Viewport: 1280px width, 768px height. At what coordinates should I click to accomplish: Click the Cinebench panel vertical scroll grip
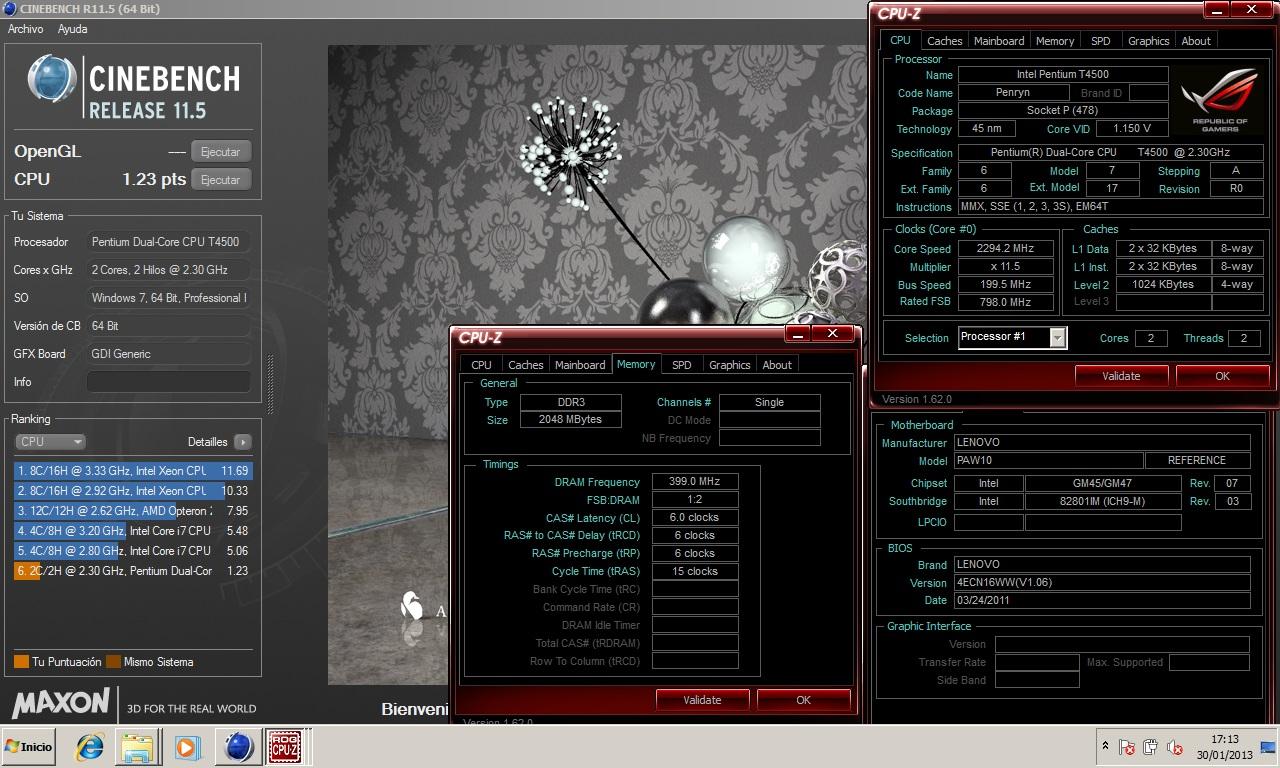tap(268, 385)
